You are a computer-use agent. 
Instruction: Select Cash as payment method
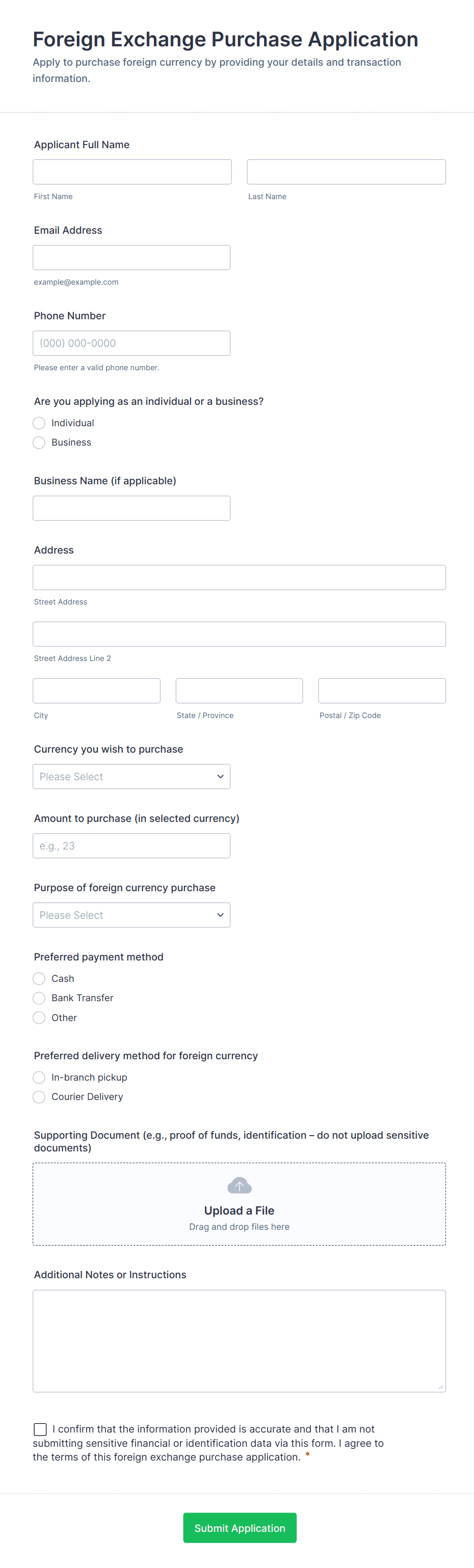40,978
